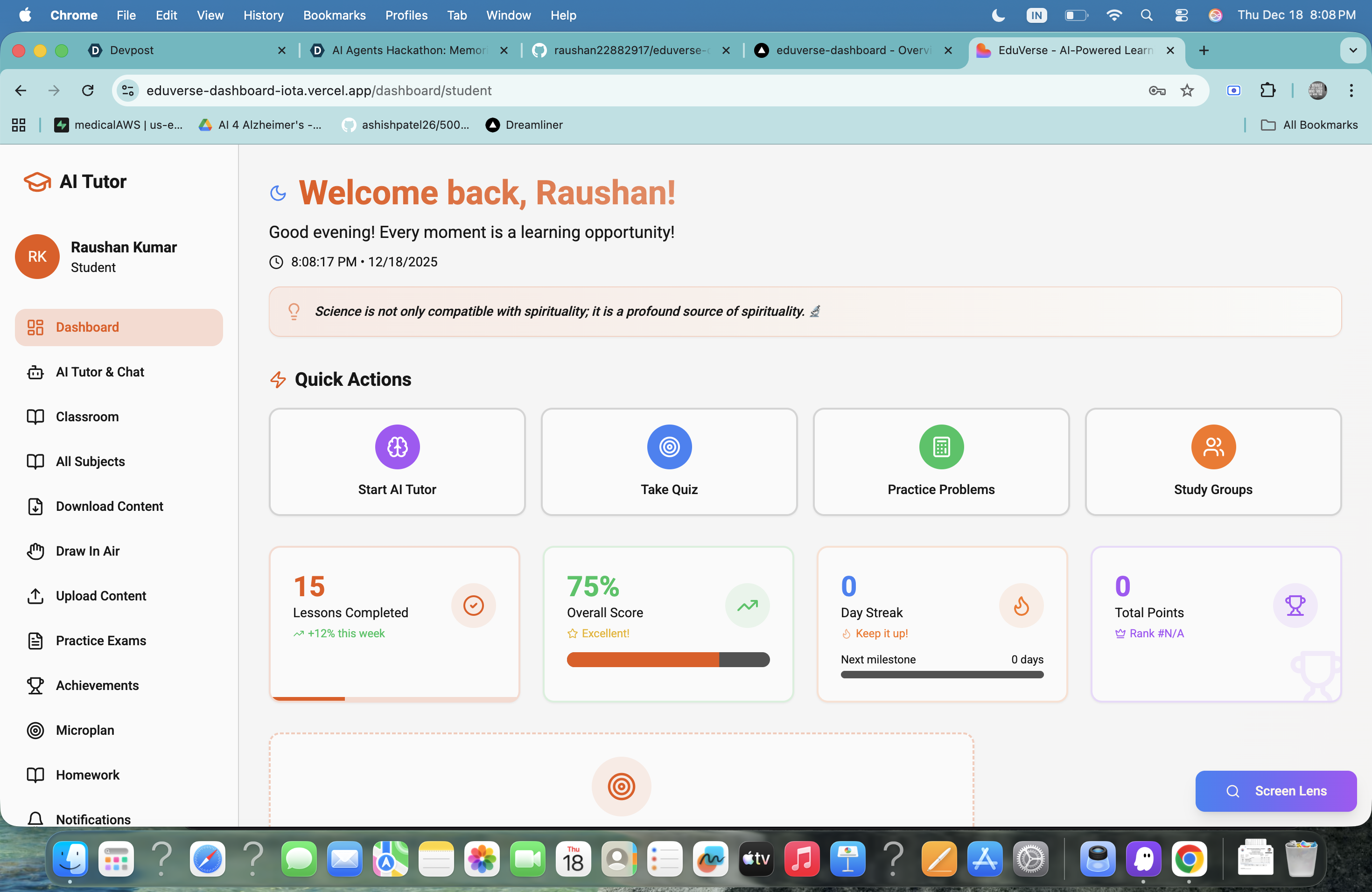This screenshot has height=892, width=1372.
Task: Open macOS Control Center toggles
Action: pyautogui.click(x=1181, y=15)
